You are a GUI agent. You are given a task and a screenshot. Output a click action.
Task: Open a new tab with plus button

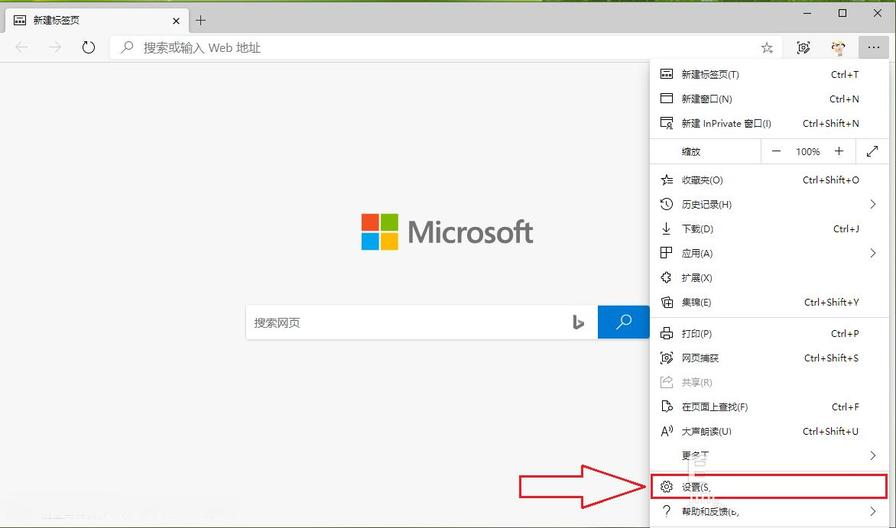pyautogui.click(x=200, y=21)
